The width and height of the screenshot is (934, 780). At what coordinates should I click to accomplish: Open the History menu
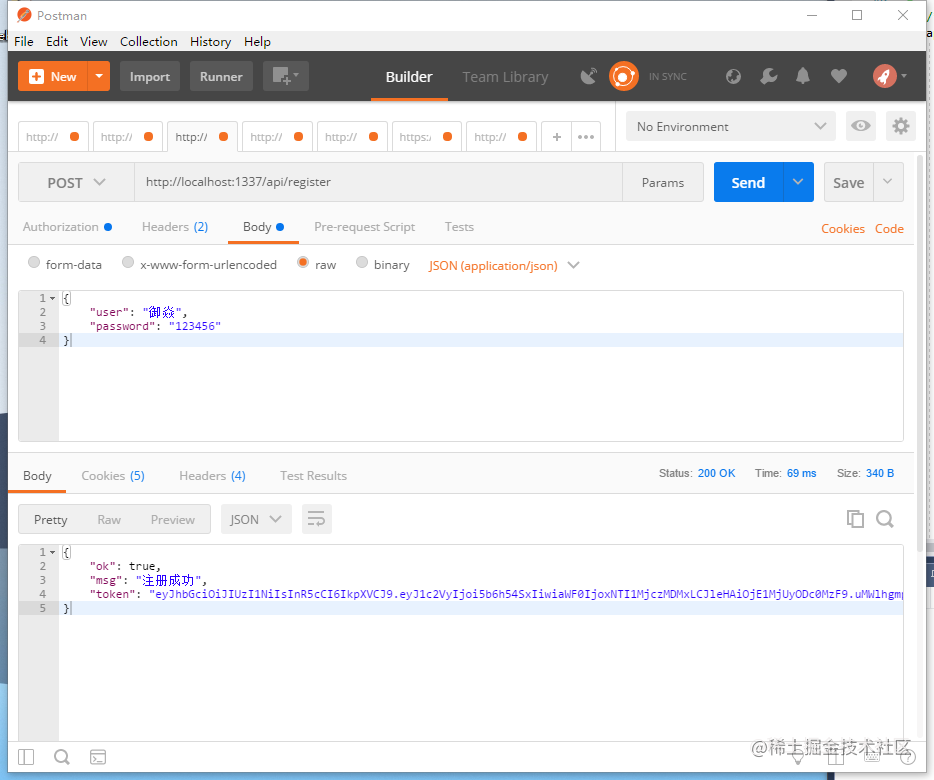coord(210,42)
